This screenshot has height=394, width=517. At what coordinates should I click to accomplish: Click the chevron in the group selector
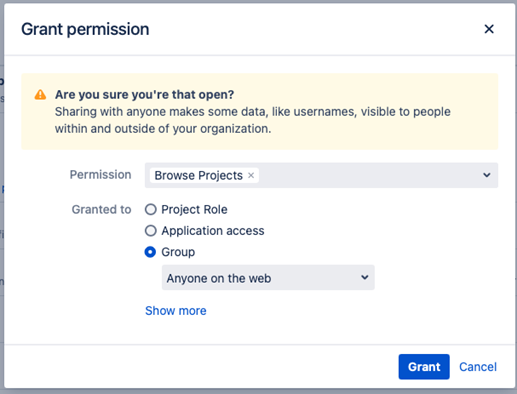[365, 277]
